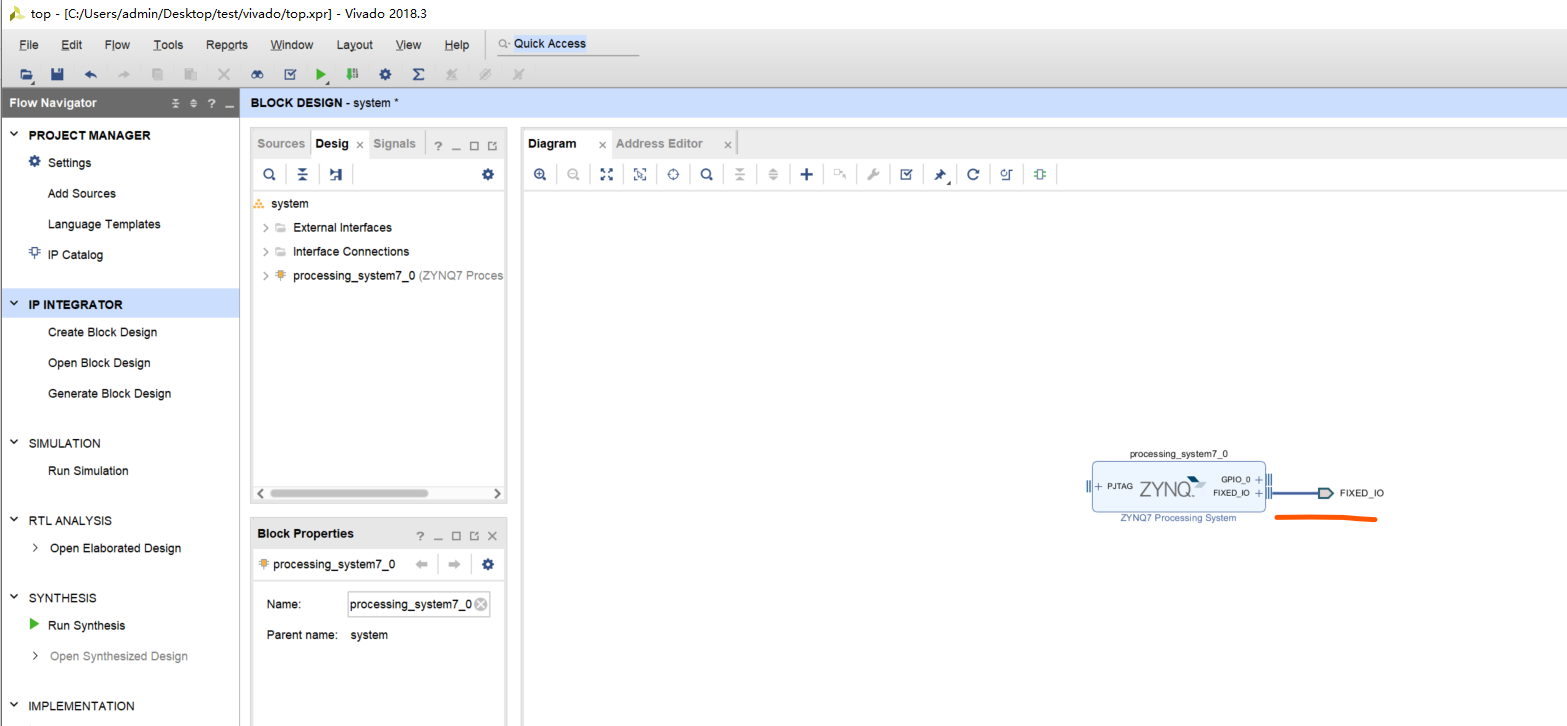Open Design panel settings gear
This screenshot has height=726, width=1567.
(x=488, y=174)
